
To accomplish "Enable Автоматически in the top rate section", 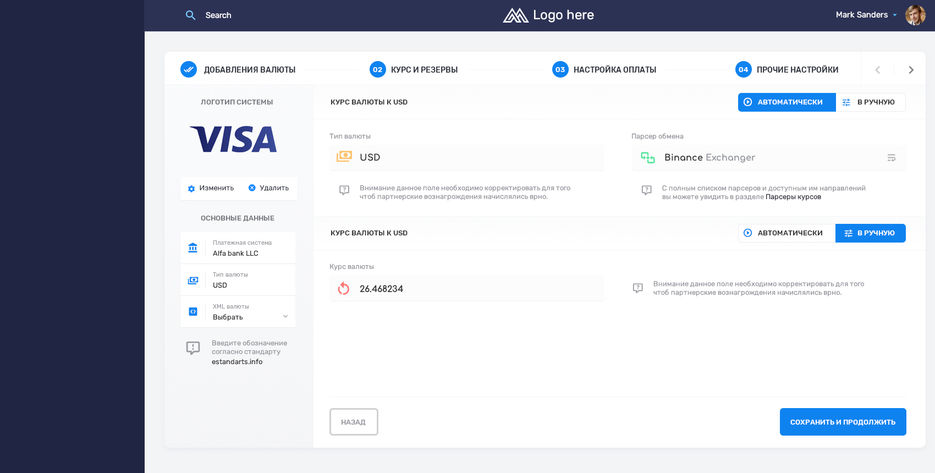I will (x=787, y=102).
